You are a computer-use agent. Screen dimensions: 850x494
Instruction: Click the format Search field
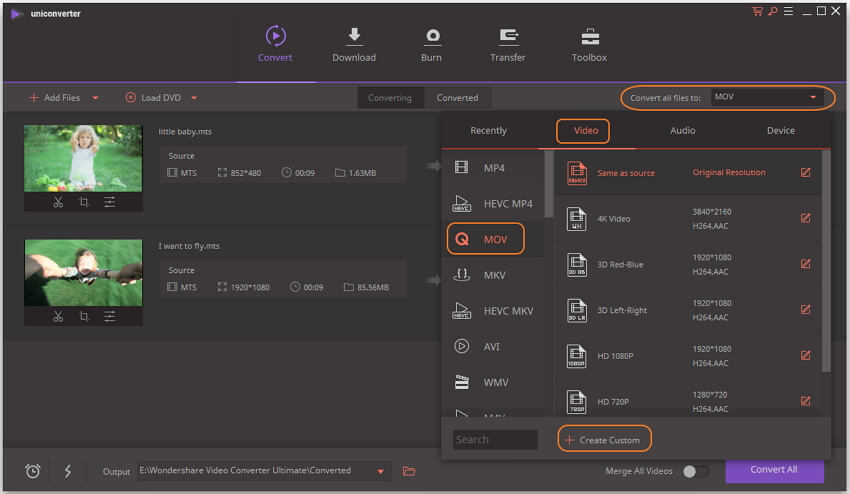(495, 440)
